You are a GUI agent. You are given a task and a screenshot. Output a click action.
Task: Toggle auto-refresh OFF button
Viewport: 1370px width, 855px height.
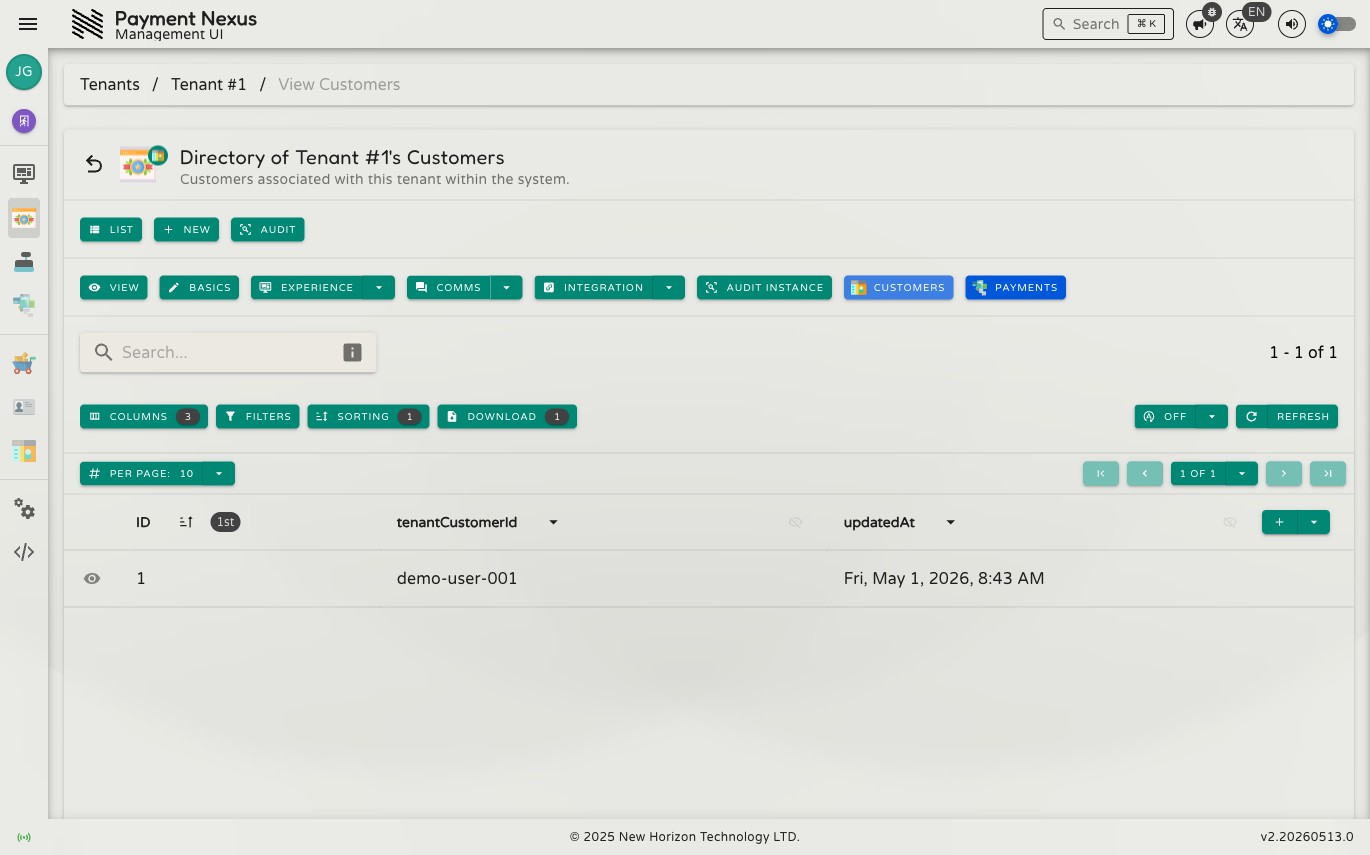pos(1166,416)
